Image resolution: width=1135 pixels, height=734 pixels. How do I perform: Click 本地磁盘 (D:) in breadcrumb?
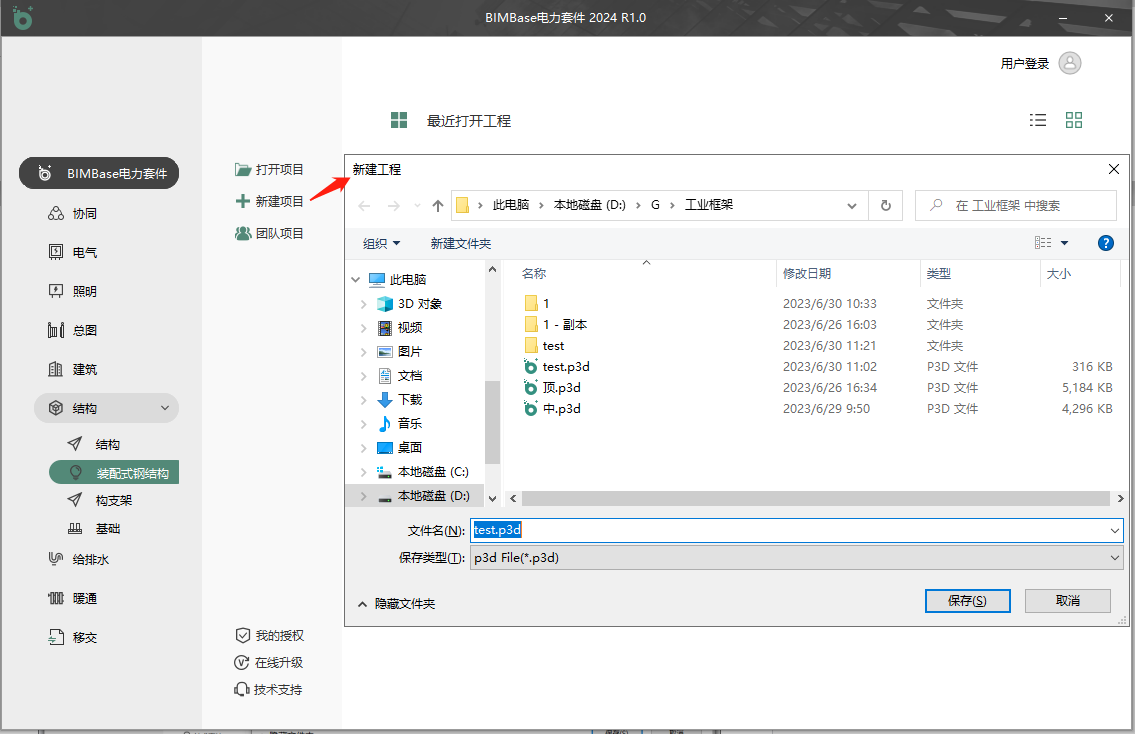589,205
